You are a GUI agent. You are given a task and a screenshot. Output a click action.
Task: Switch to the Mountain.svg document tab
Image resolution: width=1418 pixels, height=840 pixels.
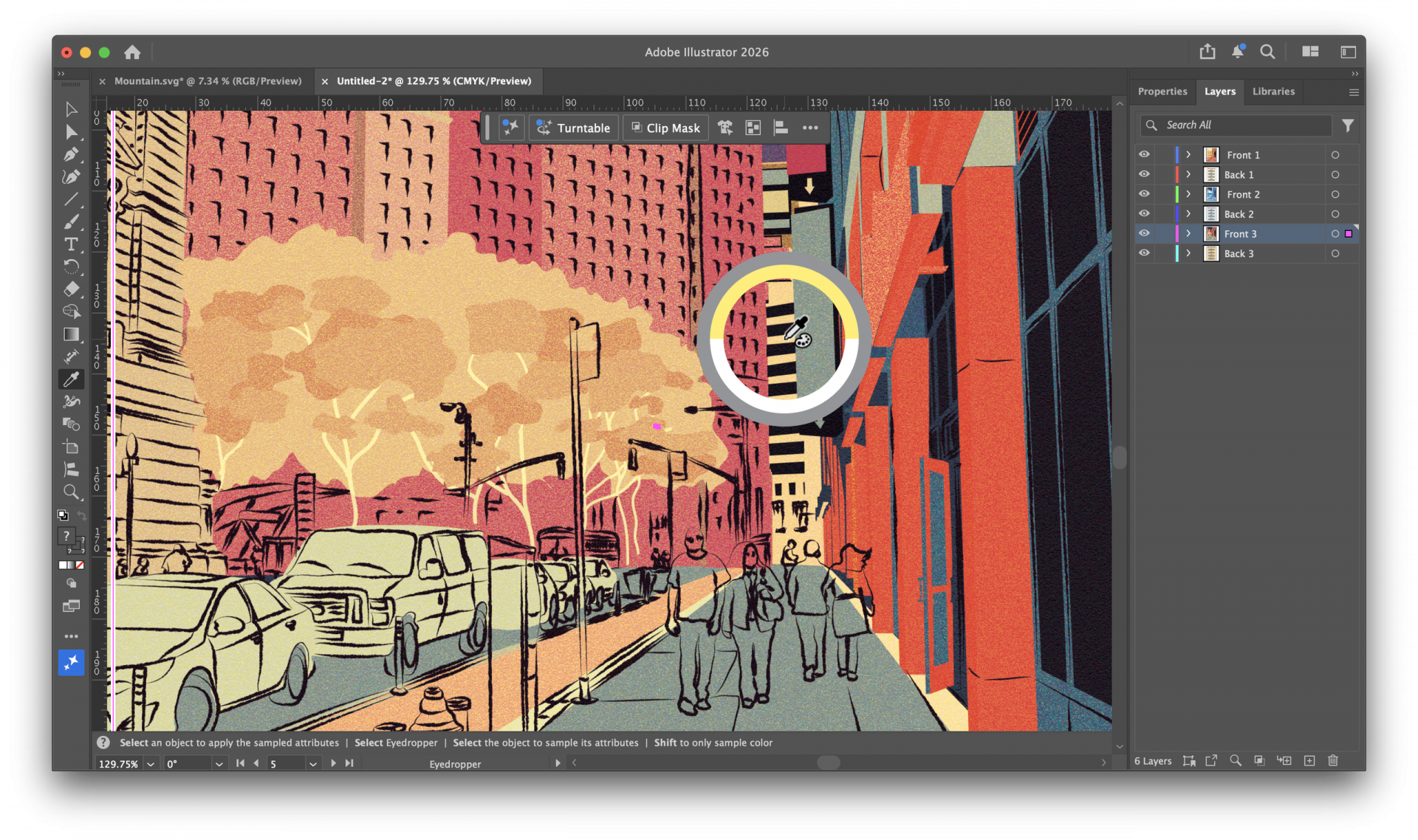point(208,80)
